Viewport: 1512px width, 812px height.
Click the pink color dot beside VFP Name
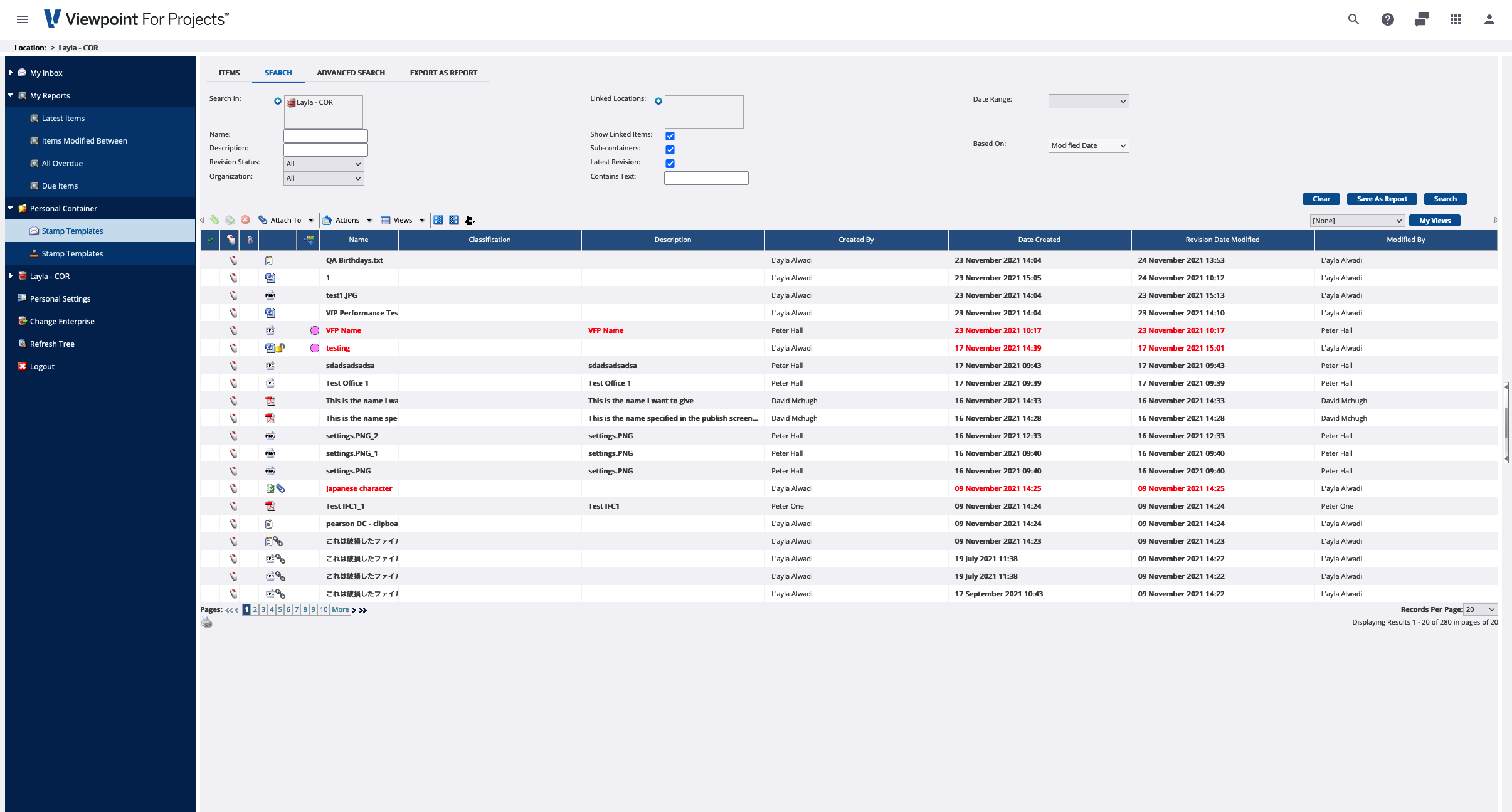tap(314, 330)
